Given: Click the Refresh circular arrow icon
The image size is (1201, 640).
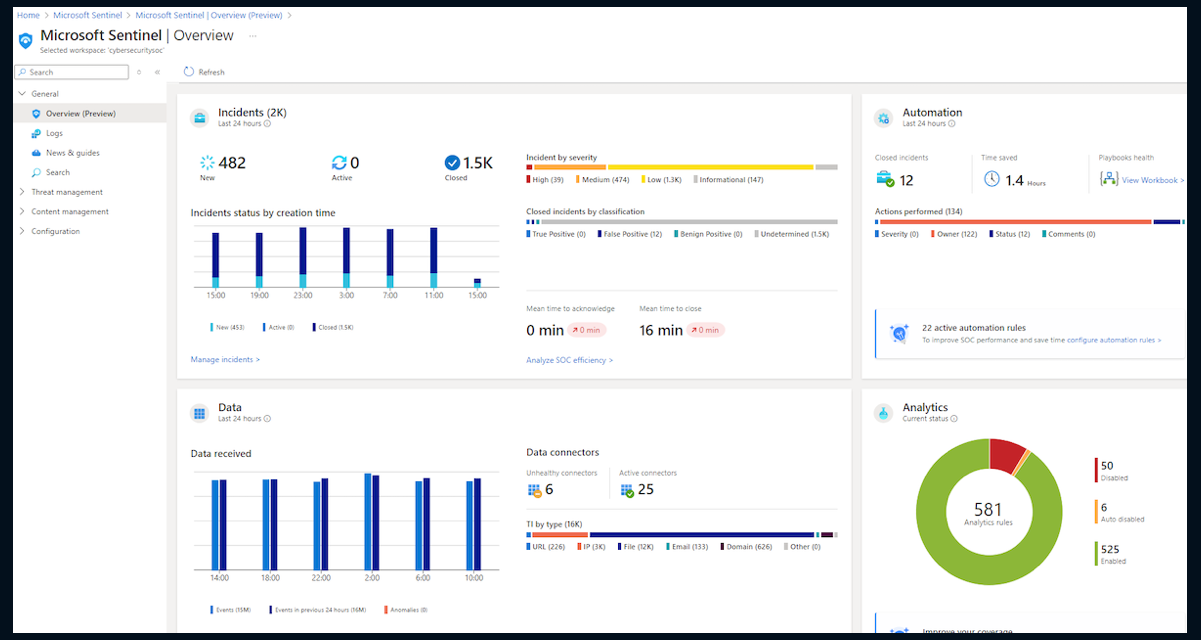Looking at the screenshot, I should pos(188,72).
